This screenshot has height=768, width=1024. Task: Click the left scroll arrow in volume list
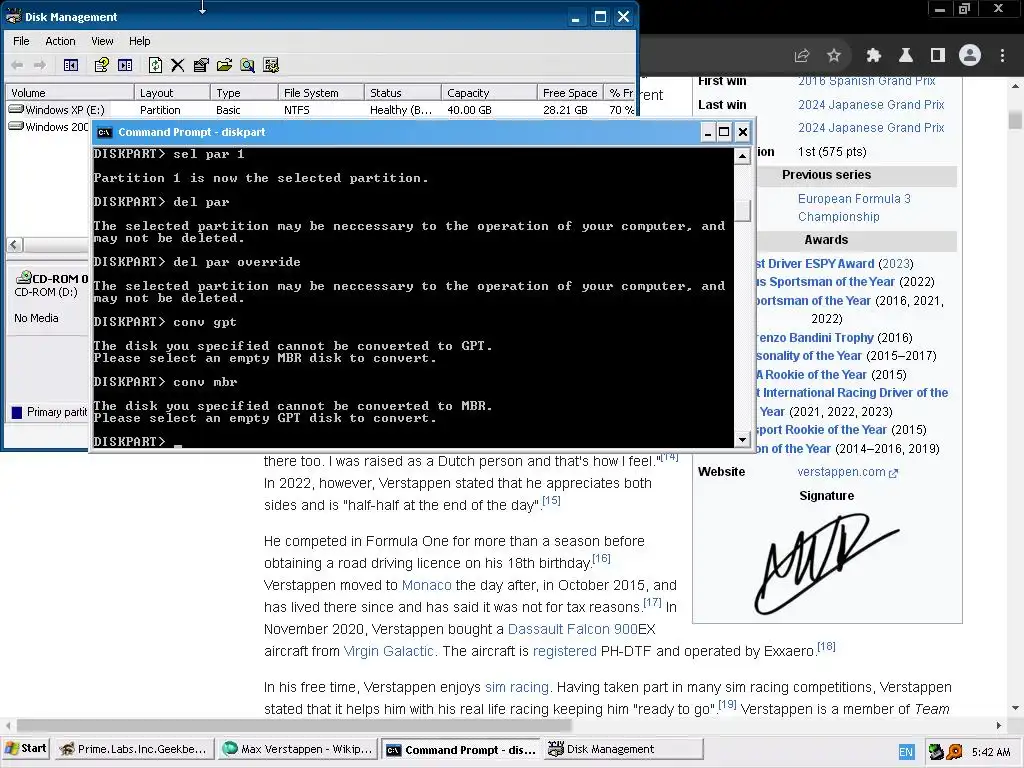coord(14,245)
